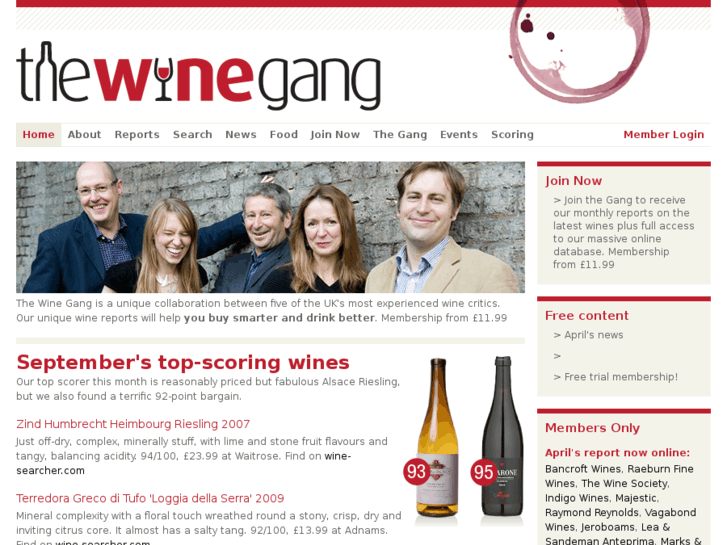Select Join Now in the navigation bar
Screen dimensions: 727x545
coord(335,135)
